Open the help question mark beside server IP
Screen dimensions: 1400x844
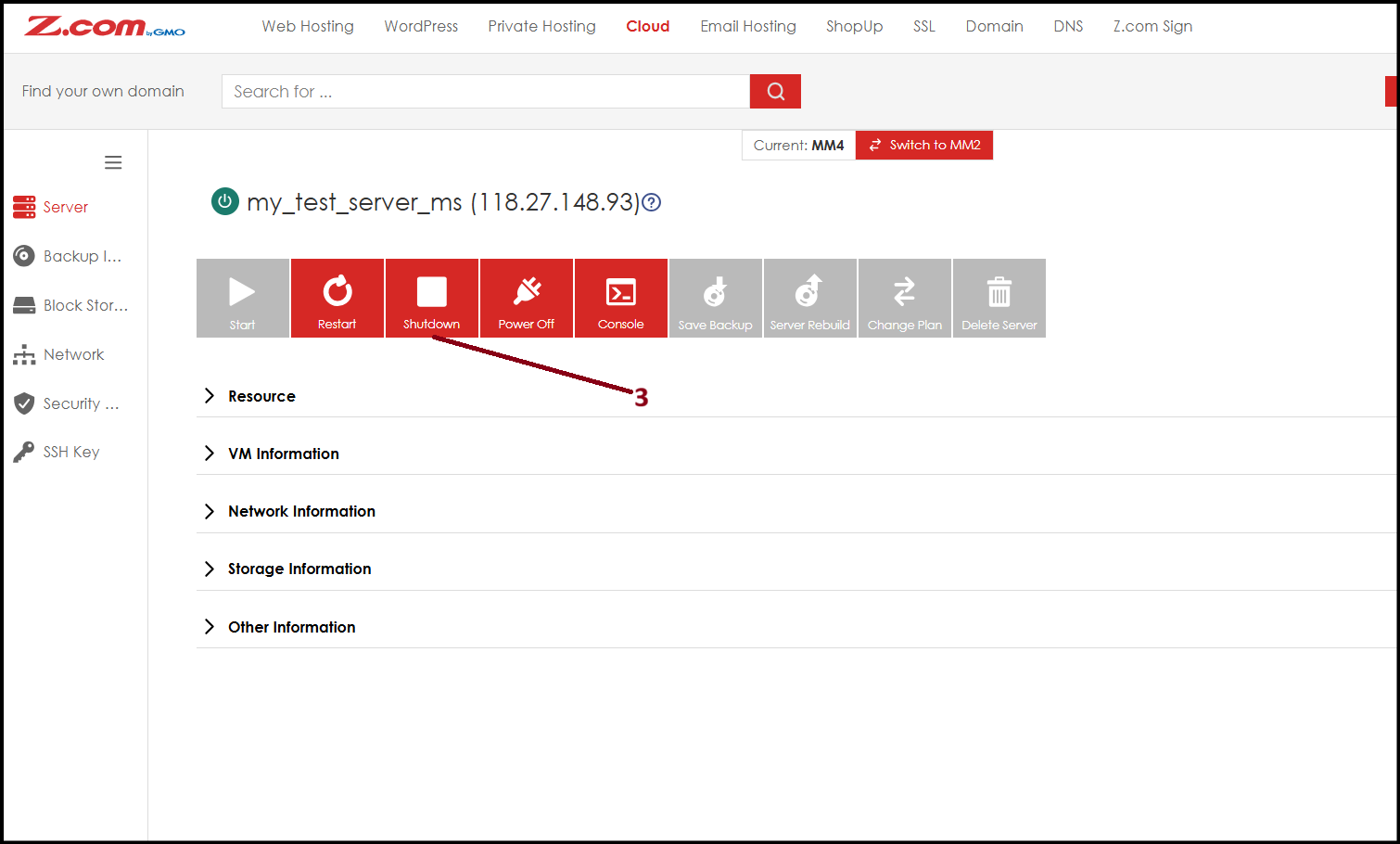pos(652,202)
